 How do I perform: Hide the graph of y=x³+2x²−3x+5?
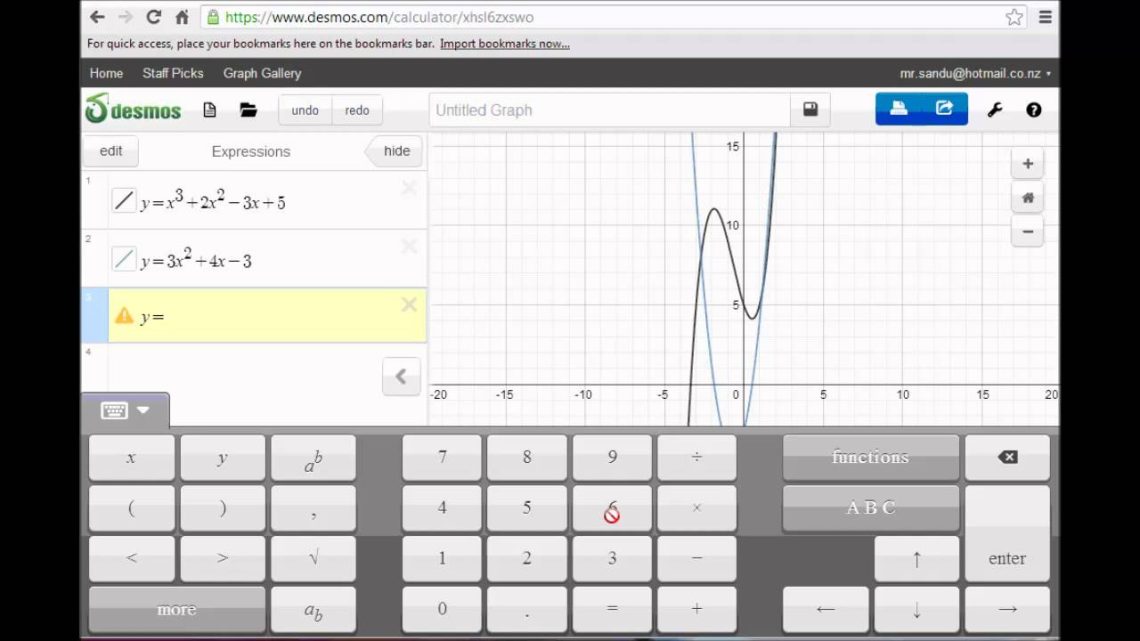(123, 199)
